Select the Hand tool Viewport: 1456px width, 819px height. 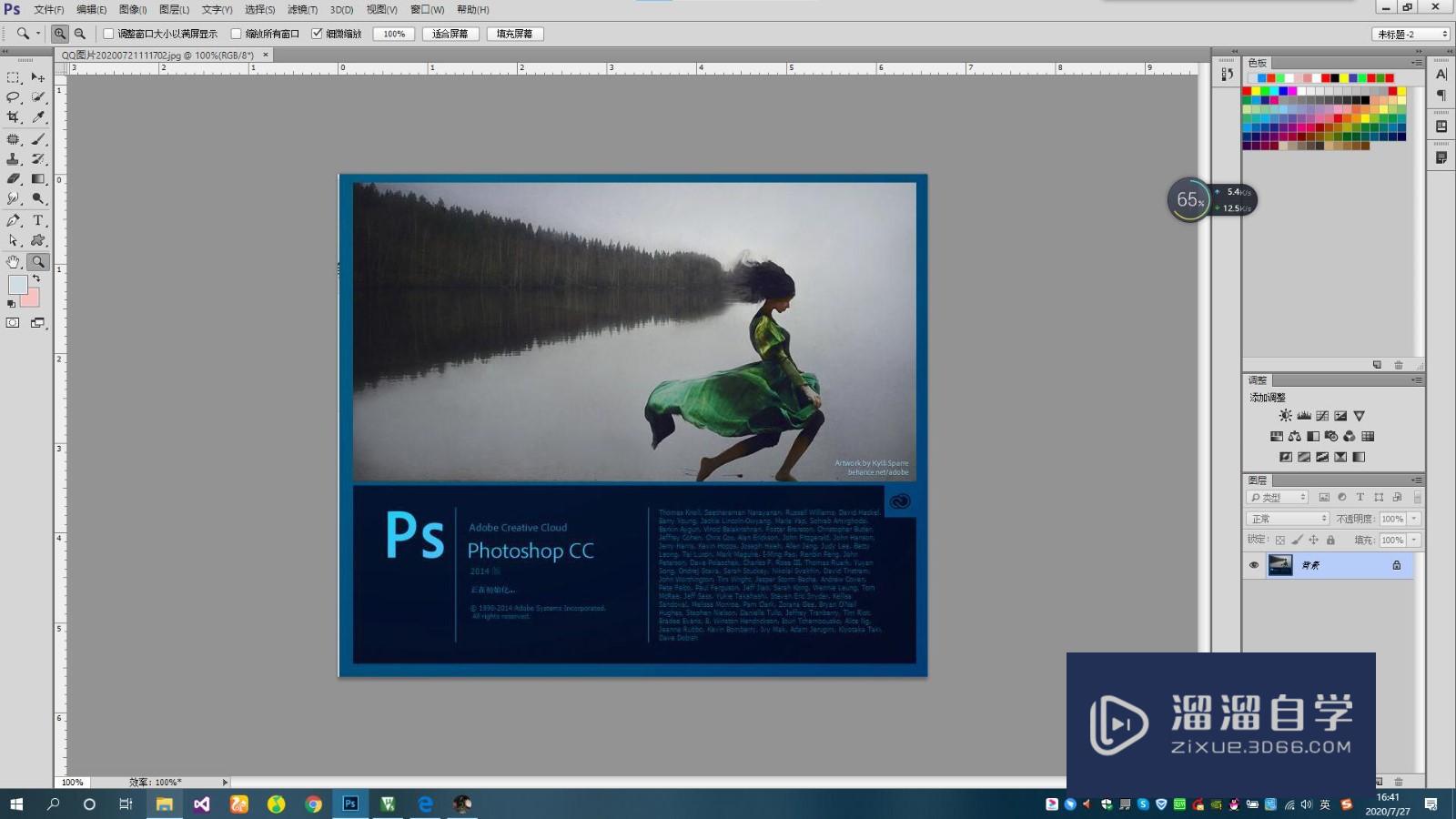(x=14, y=262)
